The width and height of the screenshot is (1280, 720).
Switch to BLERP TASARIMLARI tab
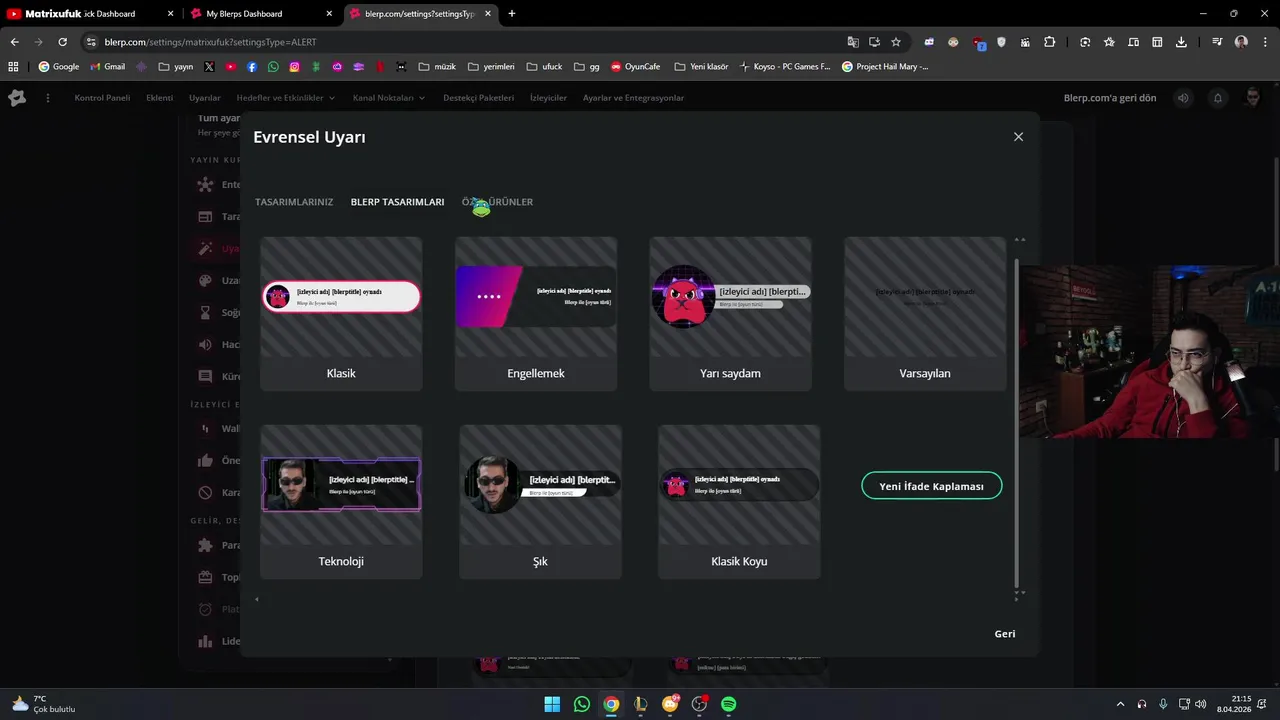coord(397,202)
